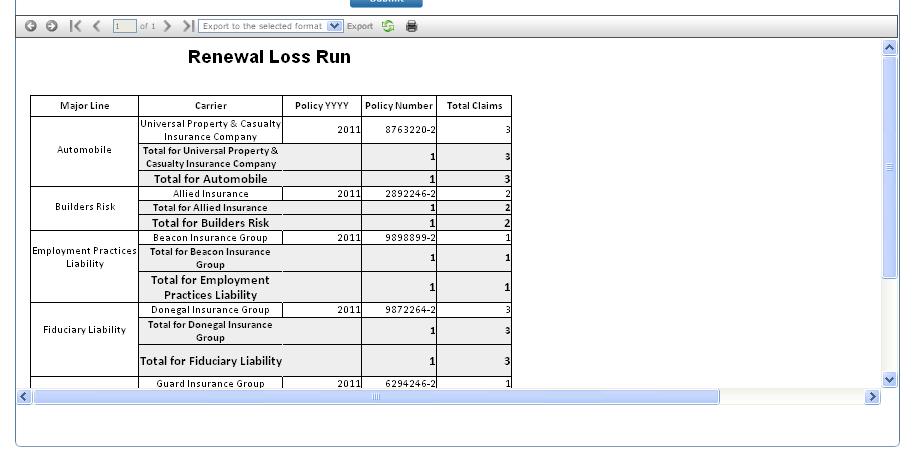The width and height of the screenshot is (923, 457).
Task: Click the Policy YYYY column header
Action: coord(322,106)
